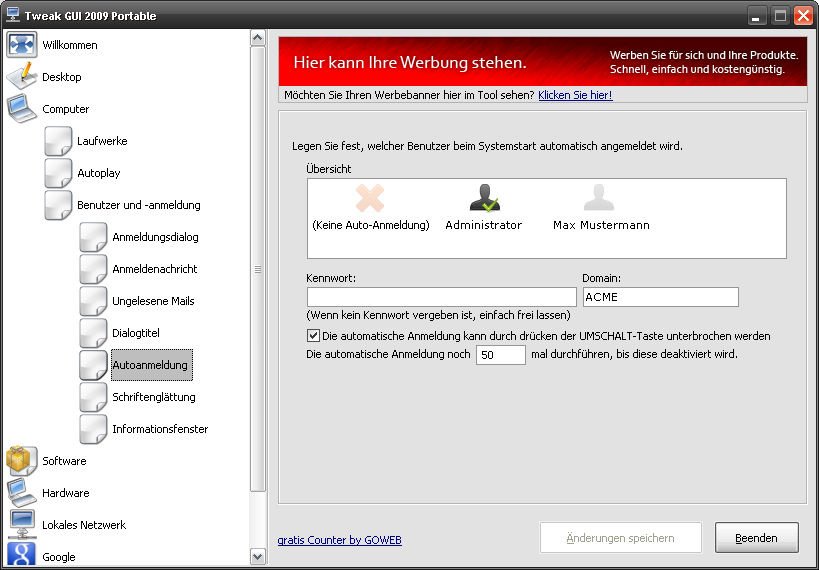819x570 pixels.
Task: Expand the Lokales Netzwerk category
Action: click(84, 525)
